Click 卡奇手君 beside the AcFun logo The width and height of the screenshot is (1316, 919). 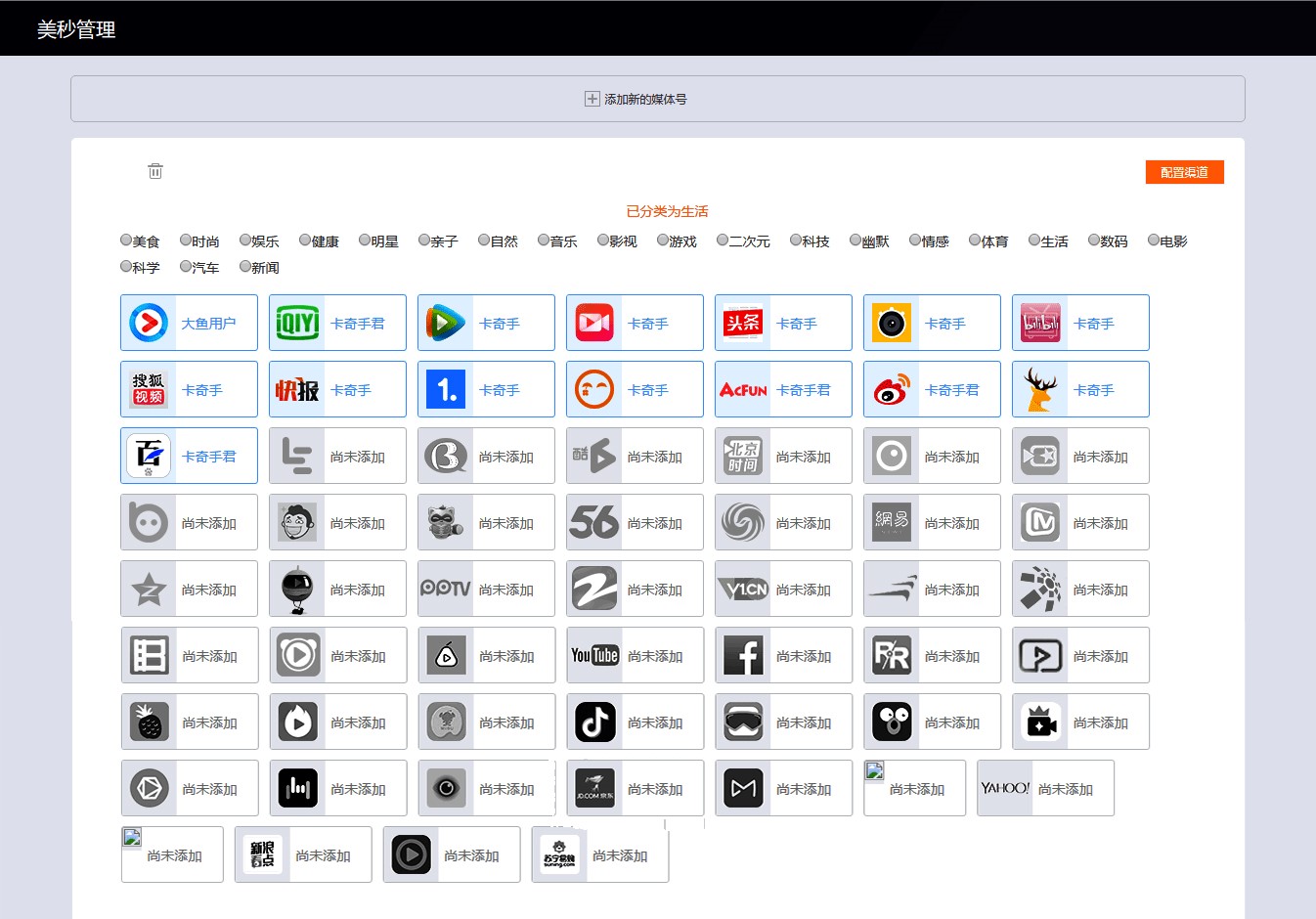pyautogui.click(x=803, y=390)
